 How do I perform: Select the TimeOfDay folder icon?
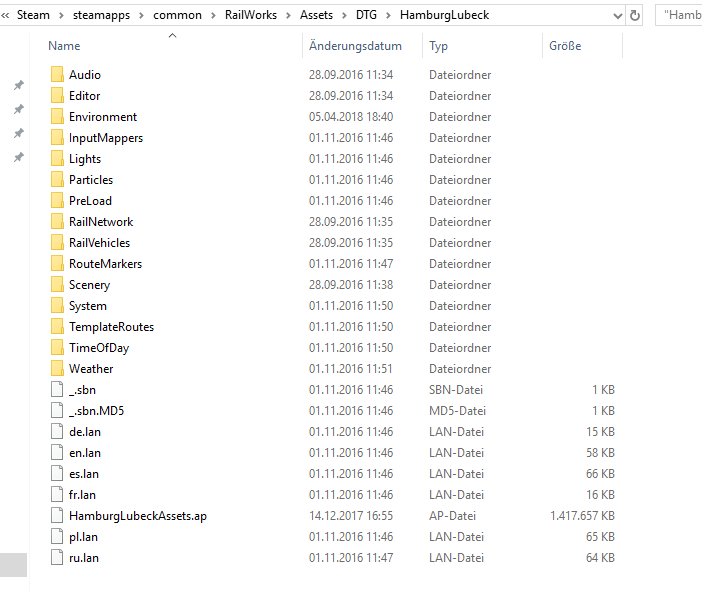[x=57, y=348]
